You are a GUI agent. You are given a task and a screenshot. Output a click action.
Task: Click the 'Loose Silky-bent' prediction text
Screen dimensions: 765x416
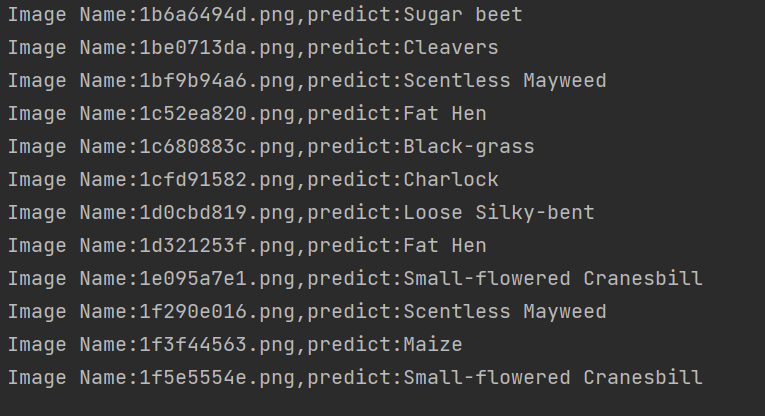coord(499,213)
